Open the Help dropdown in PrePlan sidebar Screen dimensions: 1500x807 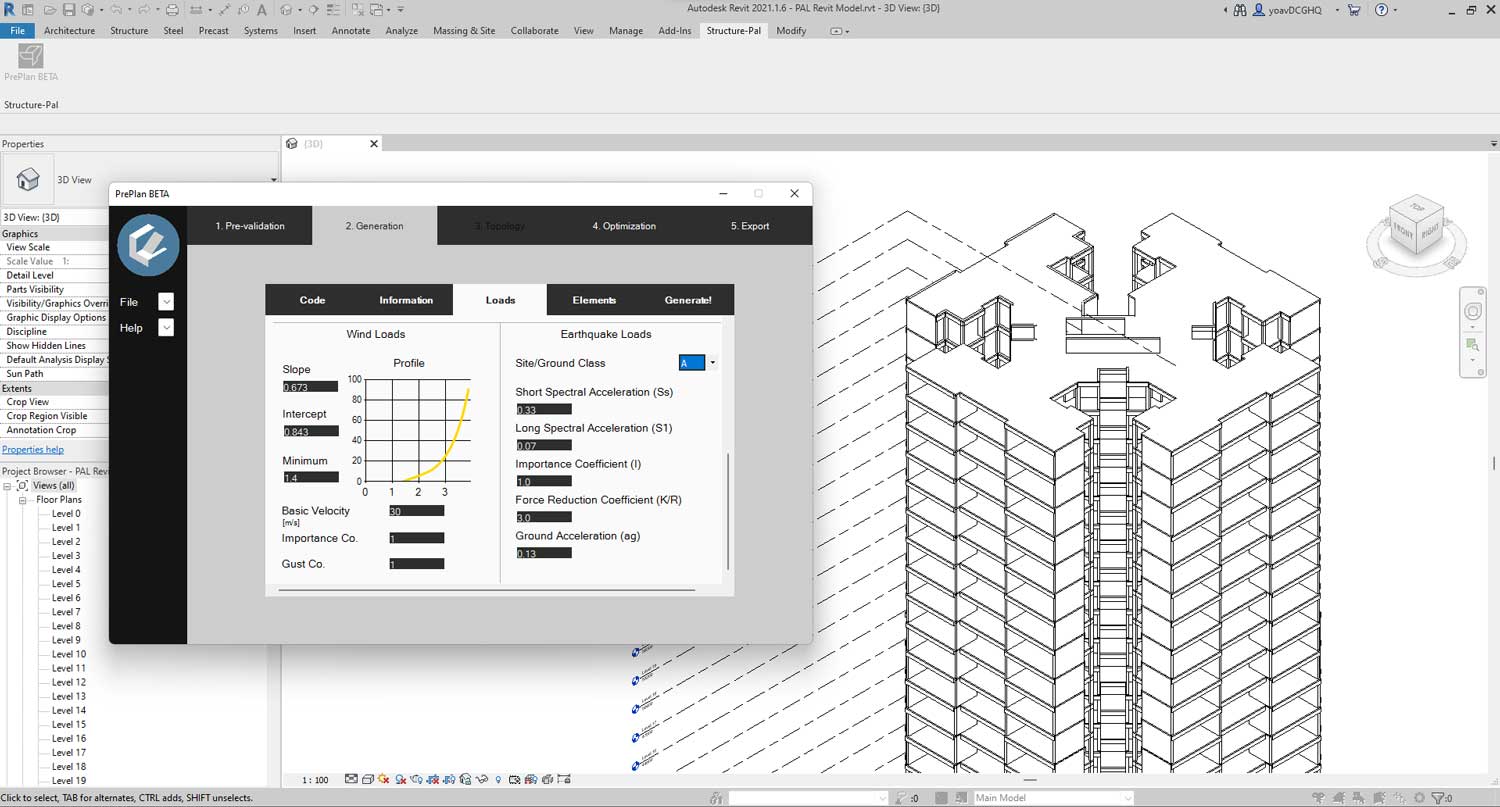point(166,328)
